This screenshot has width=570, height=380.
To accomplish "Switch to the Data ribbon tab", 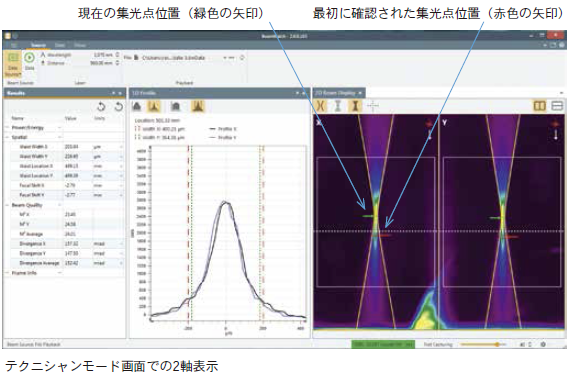I will point(60,45).
